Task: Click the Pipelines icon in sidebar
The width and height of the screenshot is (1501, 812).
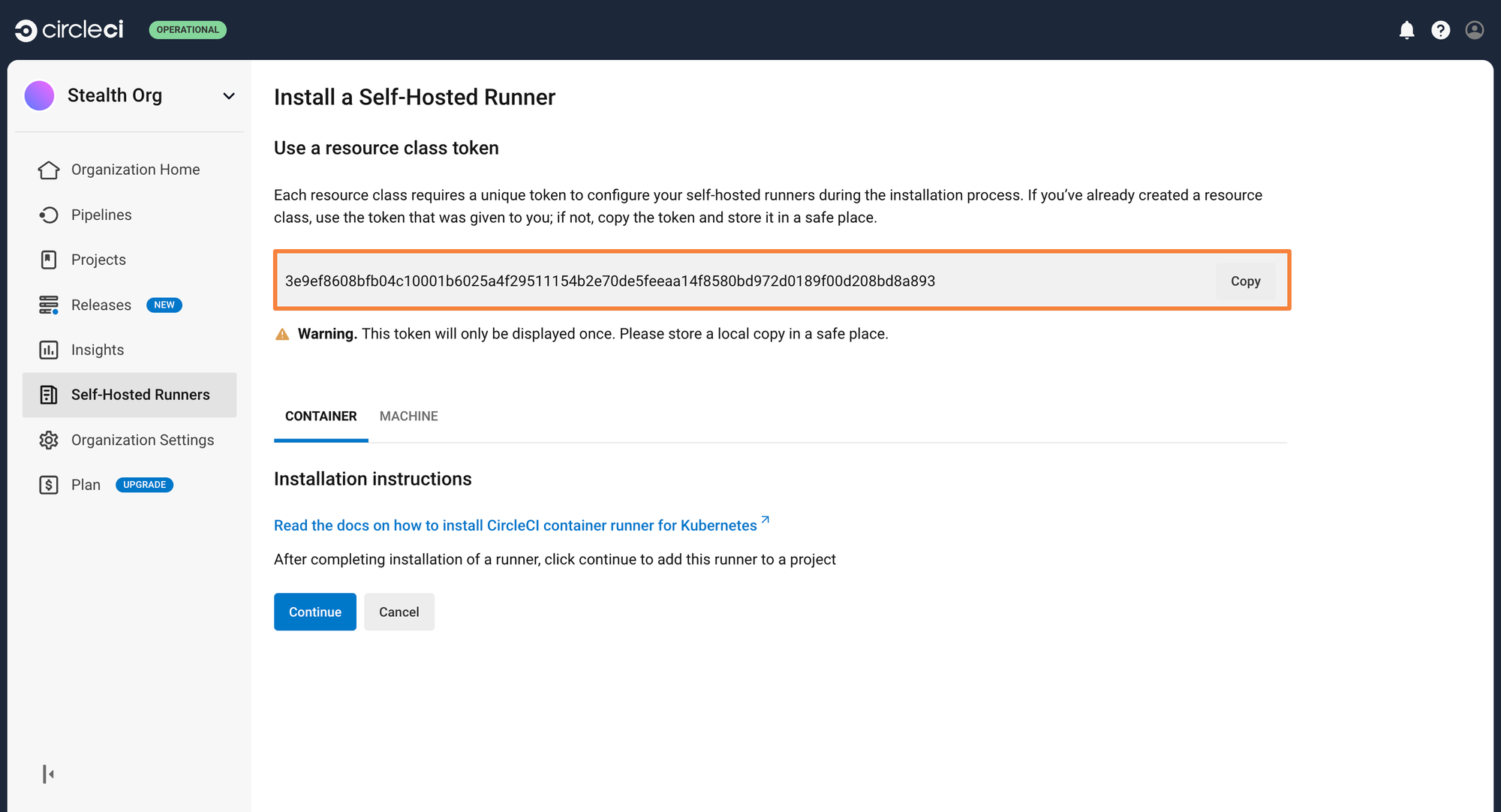Action: pyautogui.click(x=49, y=215)
